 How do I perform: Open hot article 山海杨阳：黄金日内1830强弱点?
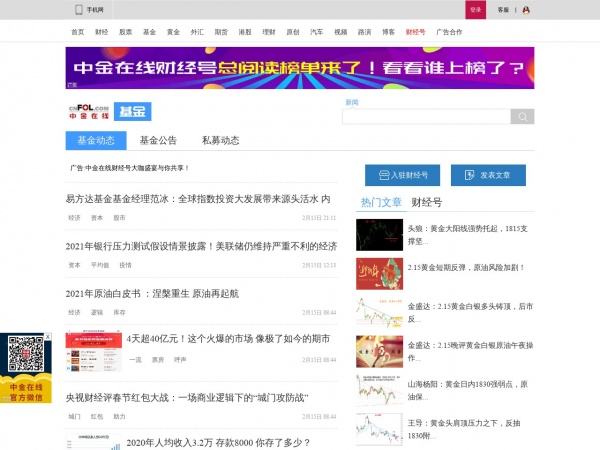click(468, 390)
